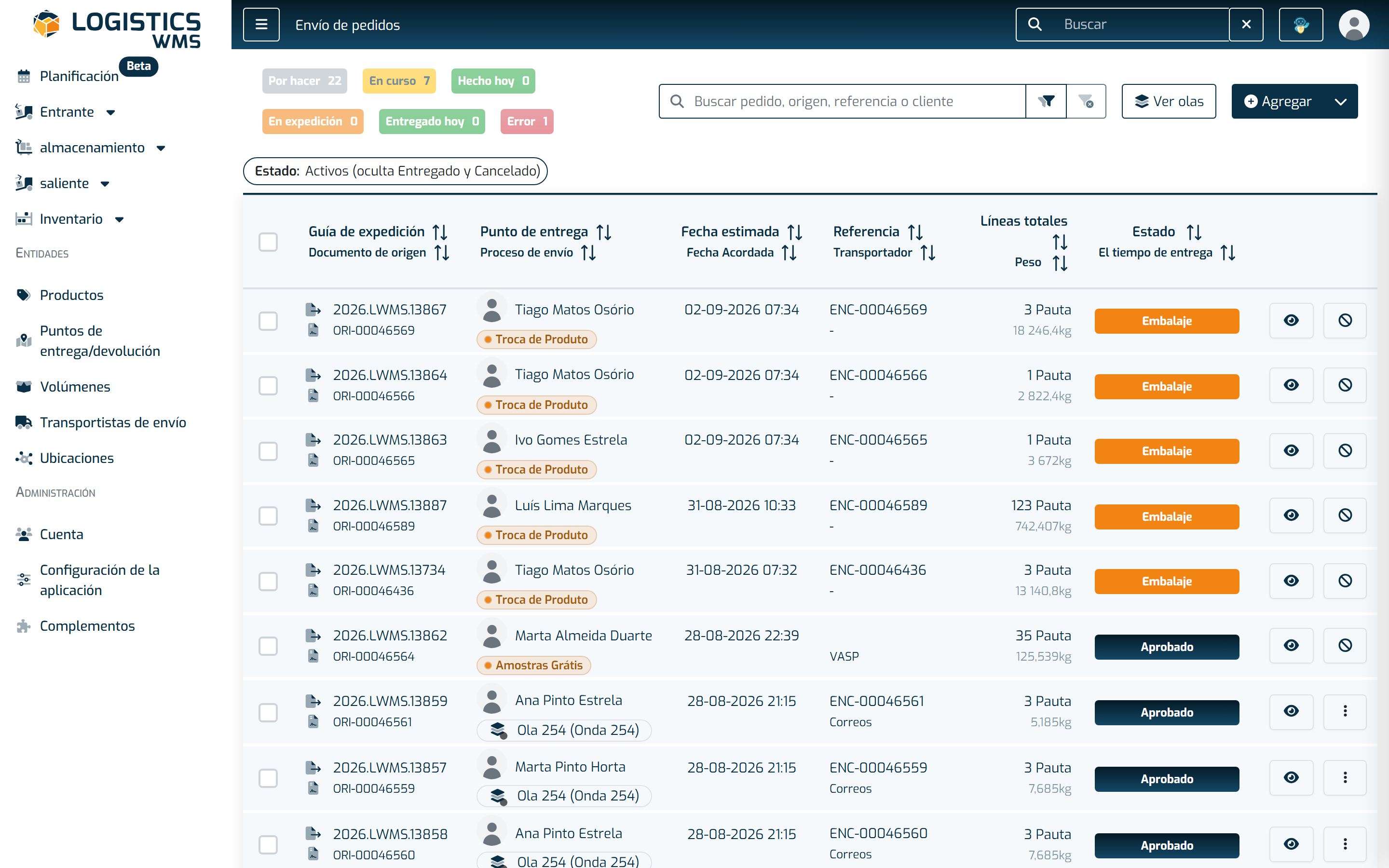Open Productos in the sidebar

[x=72, y=295]
